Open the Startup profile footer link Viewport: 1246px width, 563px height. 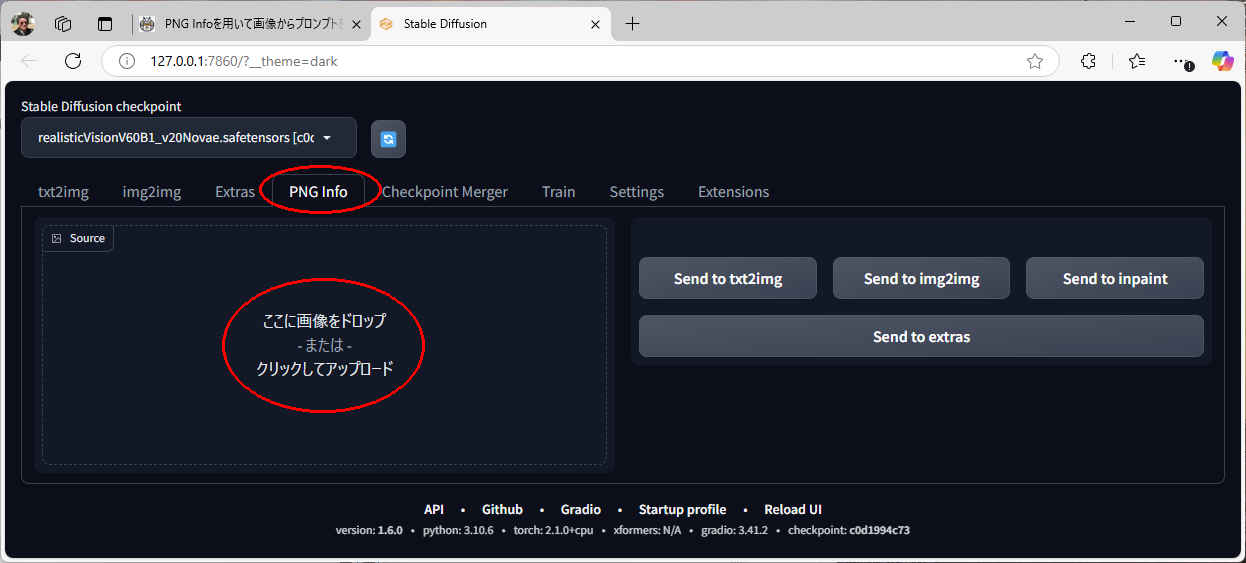(682, 509)
